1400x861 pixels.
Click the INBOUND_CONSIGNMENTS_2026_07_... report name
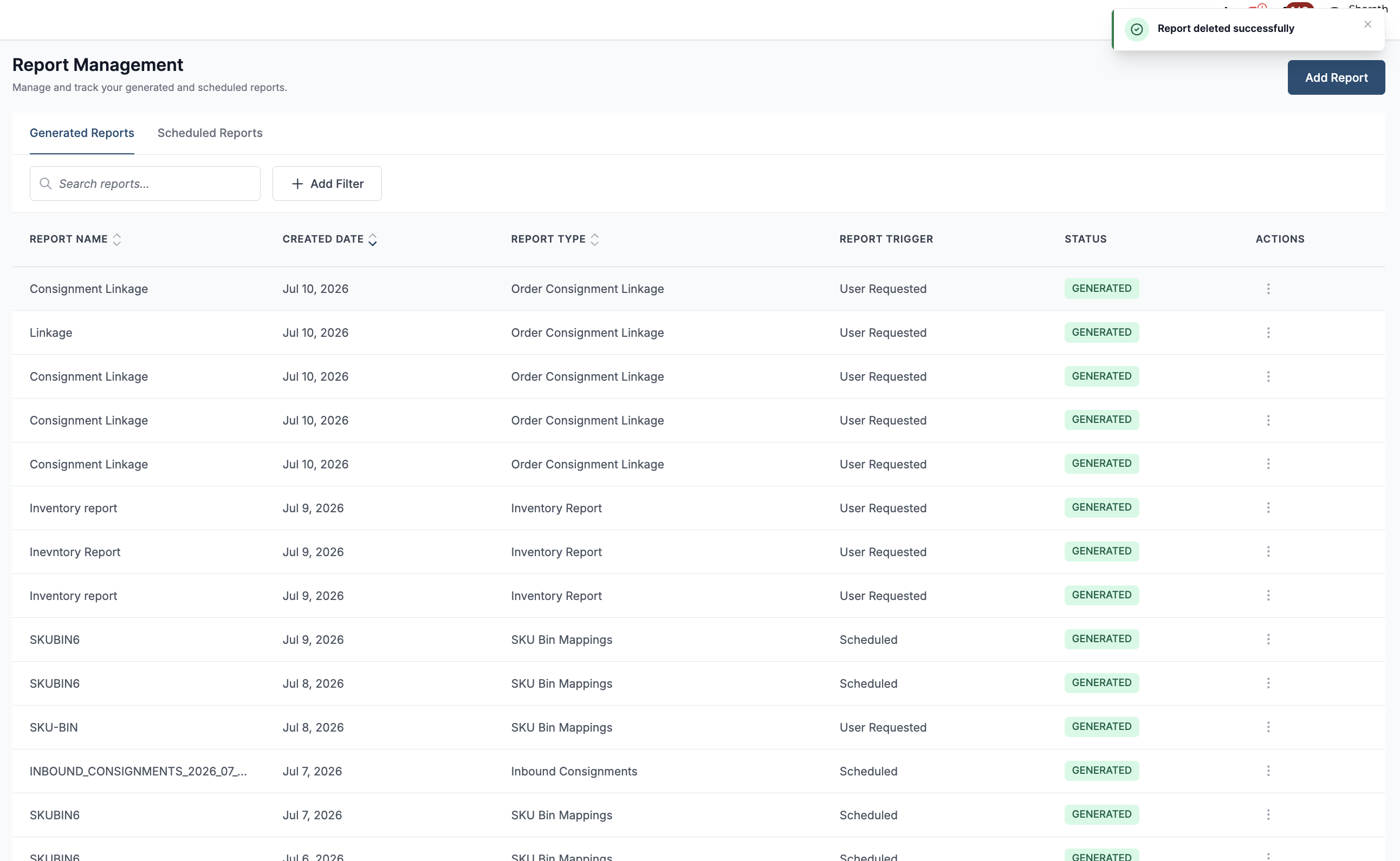point(138,771)
